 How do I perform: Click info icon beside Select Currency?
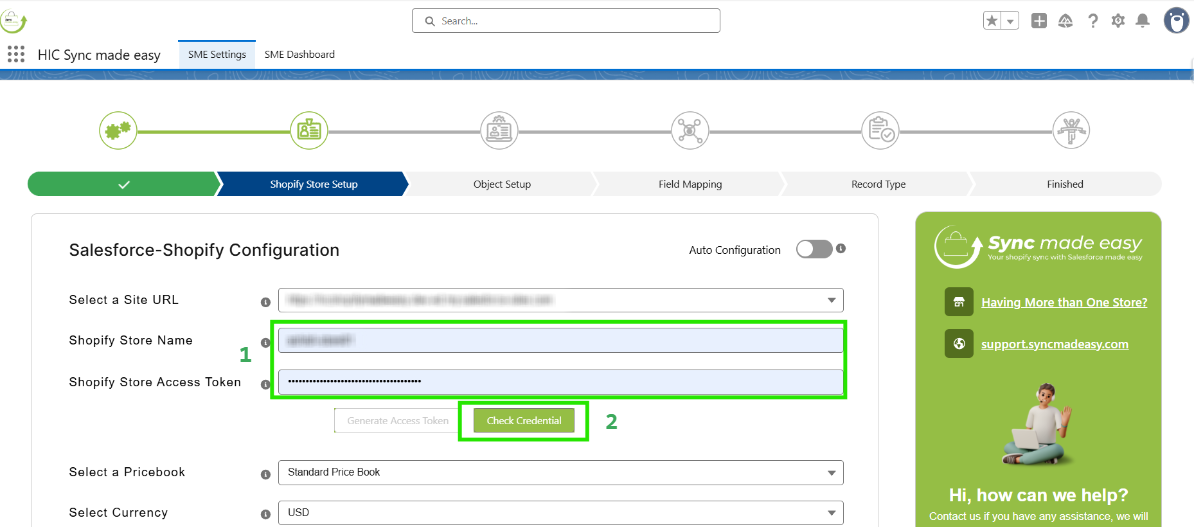266,514
